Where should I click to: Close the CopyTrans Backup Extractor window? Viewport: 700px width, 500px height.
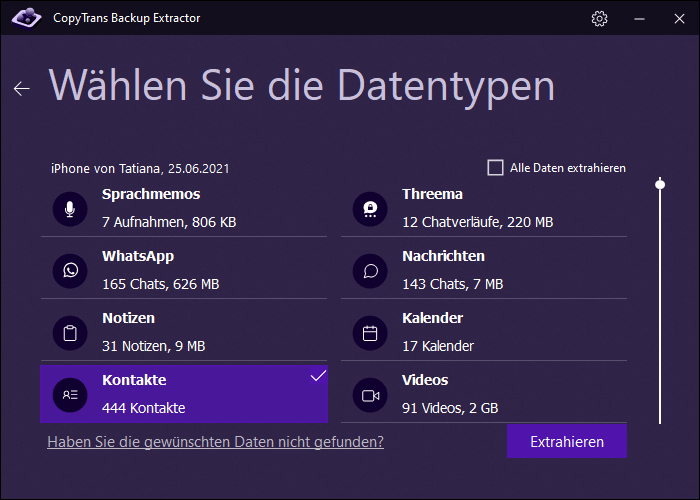679,19
